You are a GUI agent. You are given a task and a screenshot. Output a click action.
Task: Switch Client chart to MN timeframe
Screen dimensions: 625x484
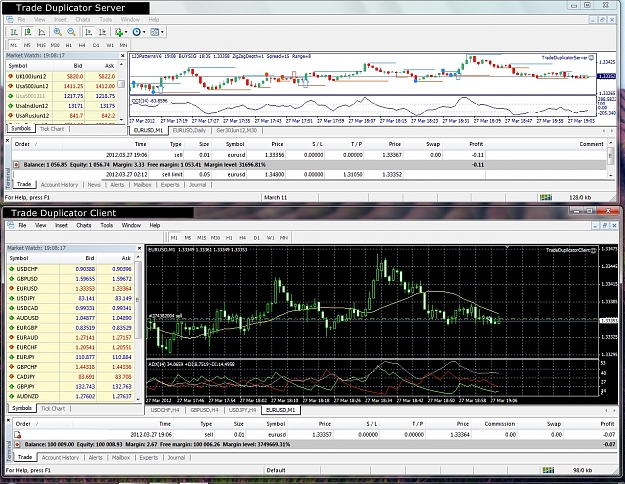[x=283, y=238]
